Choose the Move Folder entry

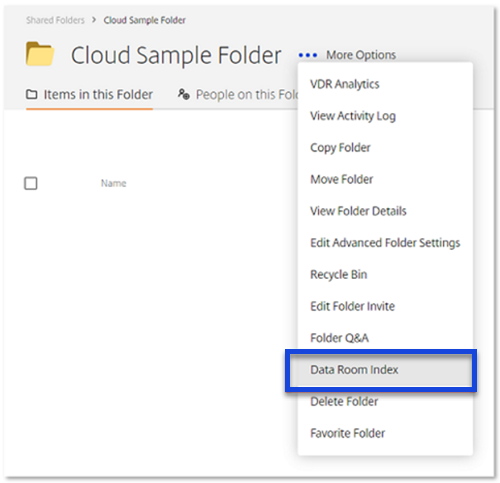point(341,179)
